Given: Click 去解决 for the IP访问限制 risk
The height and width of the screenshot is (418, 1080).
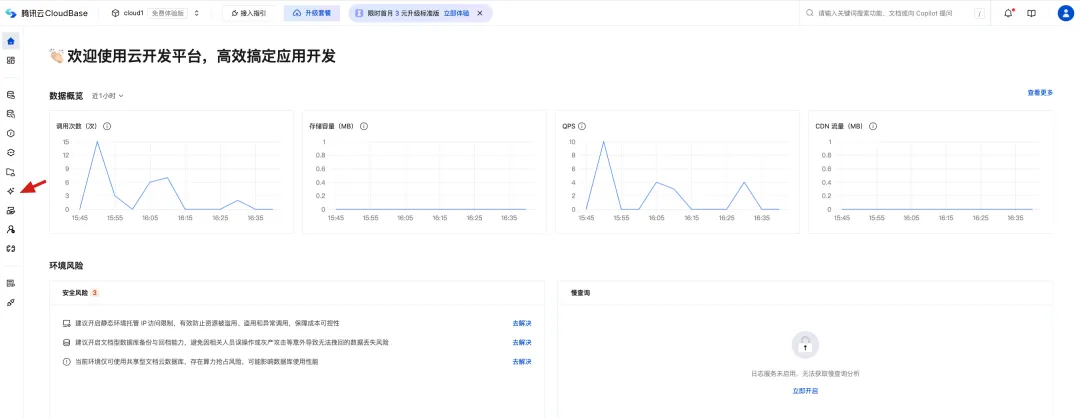Looking at the screenshot, I should [x=521, y=323].
